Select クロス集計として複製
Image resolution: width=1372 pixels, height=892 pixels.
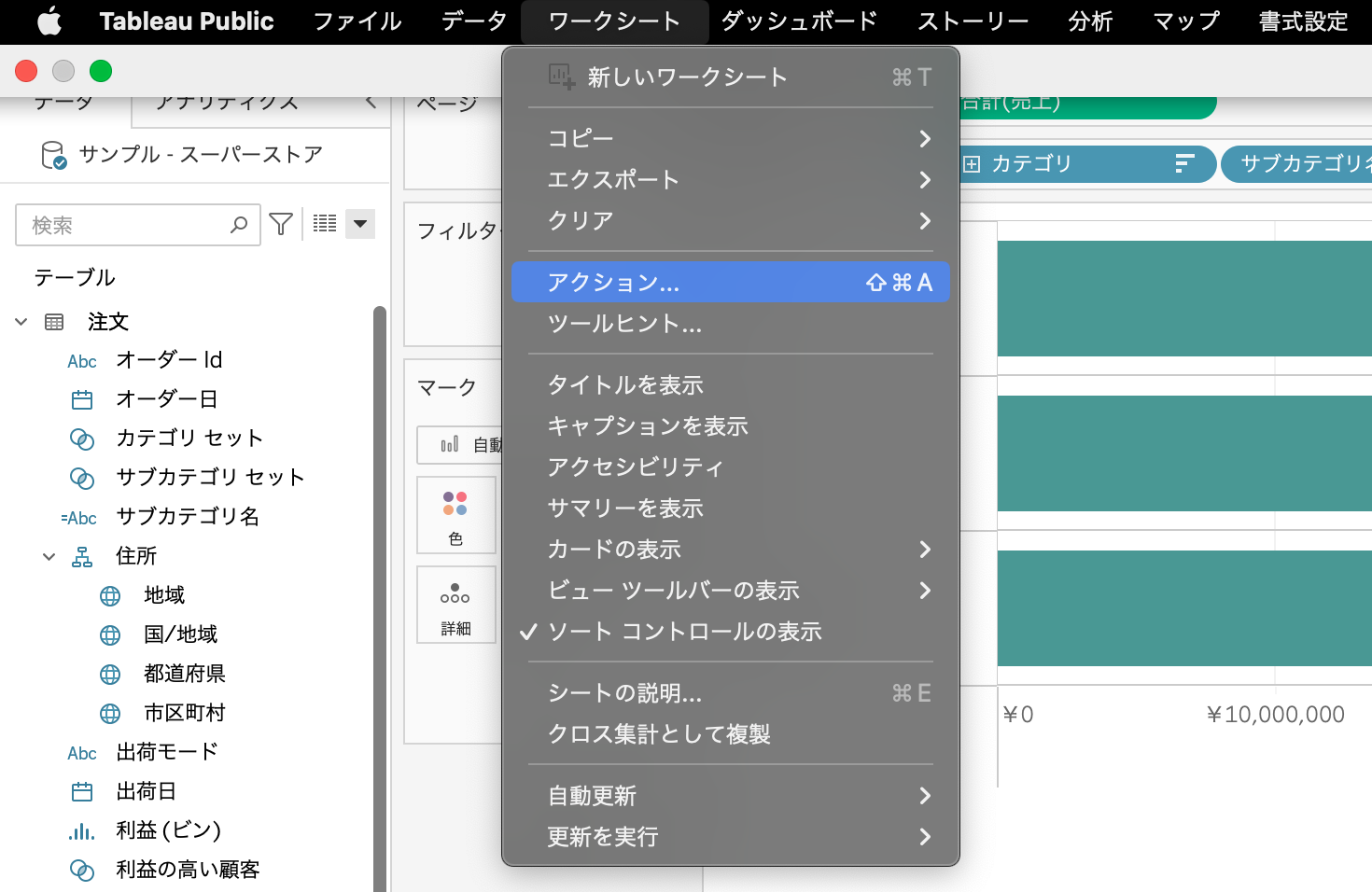click(731, 733)
